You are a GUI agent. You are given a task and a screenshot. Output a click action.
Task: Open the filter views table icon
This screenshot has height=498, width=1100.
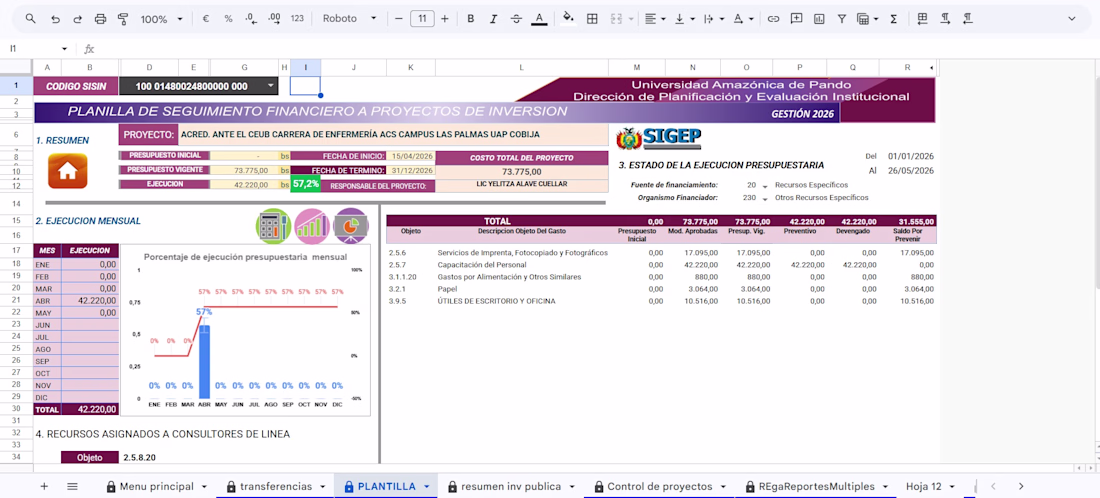(866, 19)
